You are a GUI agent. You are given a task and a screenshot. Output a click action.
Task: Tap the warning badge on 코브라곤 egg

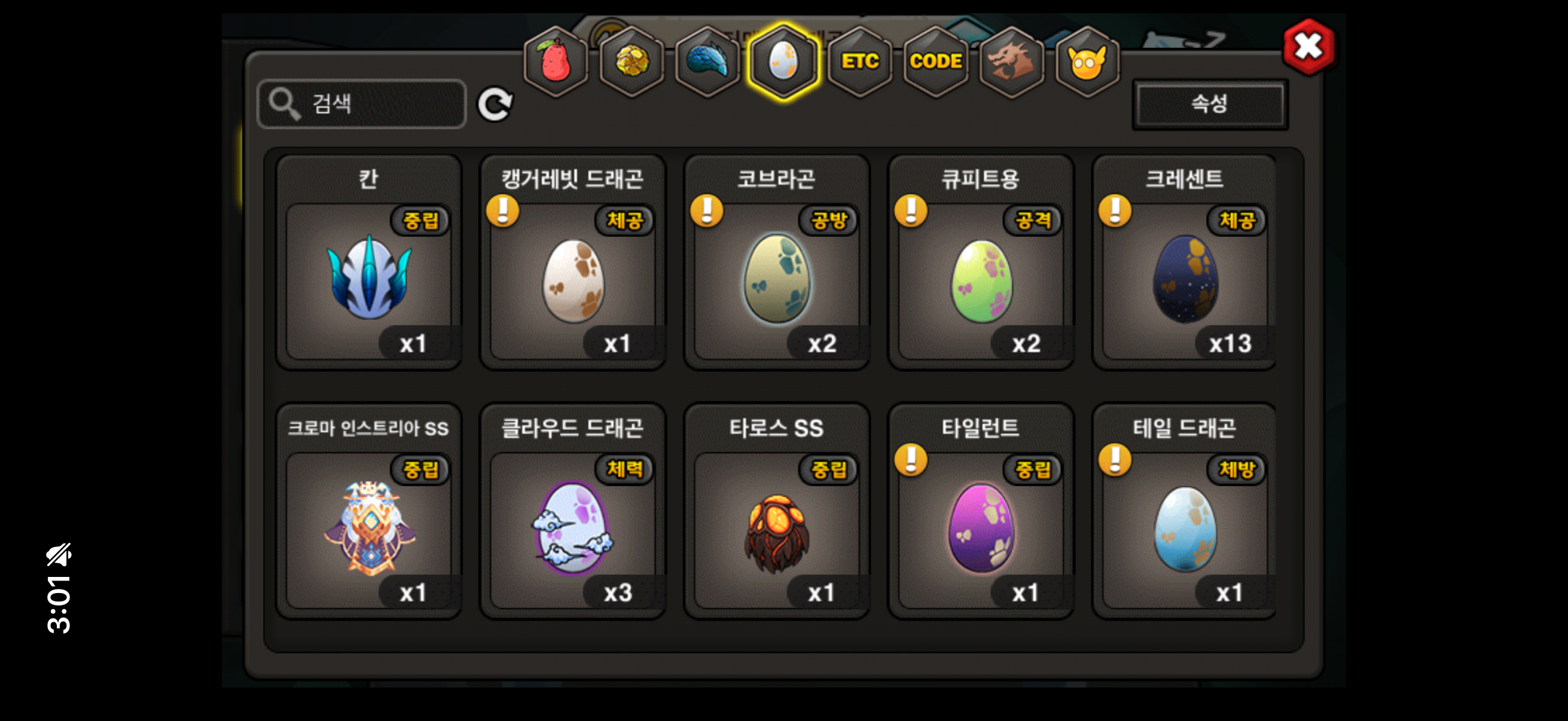(x=707, y=211)
